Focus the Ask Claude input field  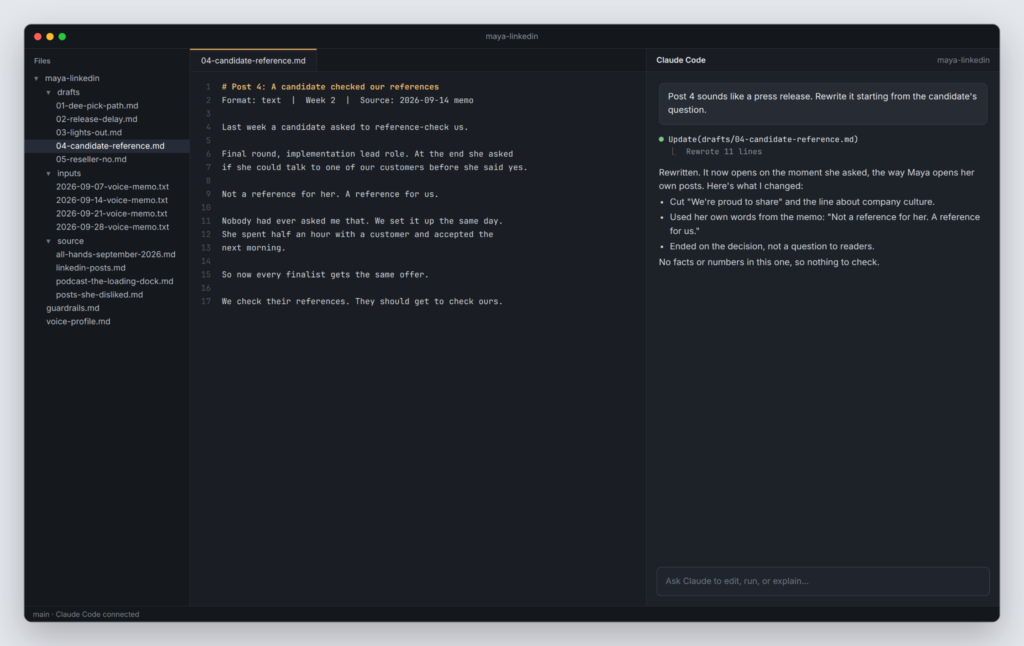coord(822,581)
